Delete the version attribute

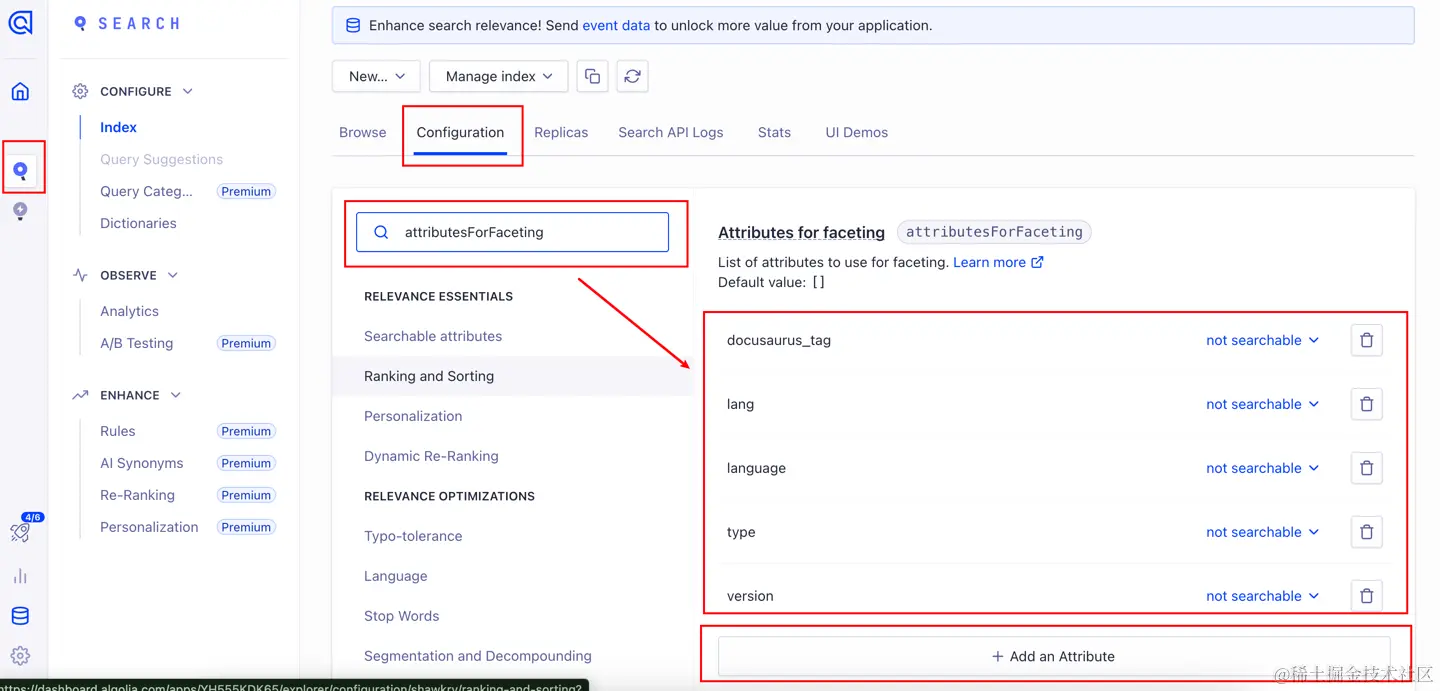1366,596
